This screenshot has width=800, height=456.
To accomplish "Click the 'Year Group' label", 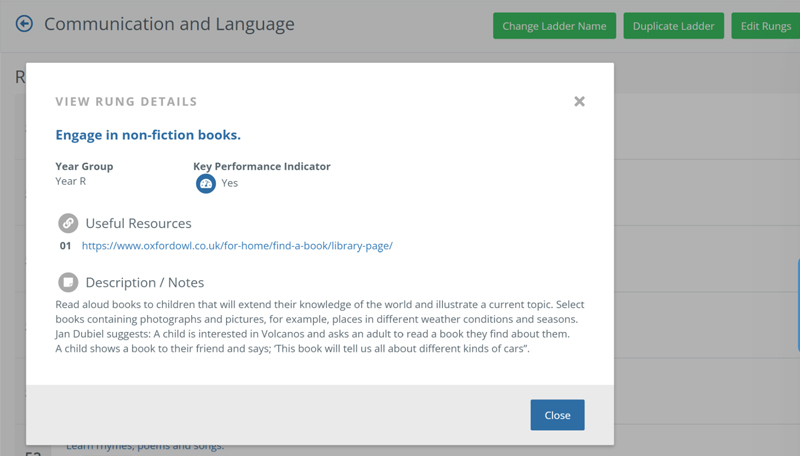I will pos(84,166).
